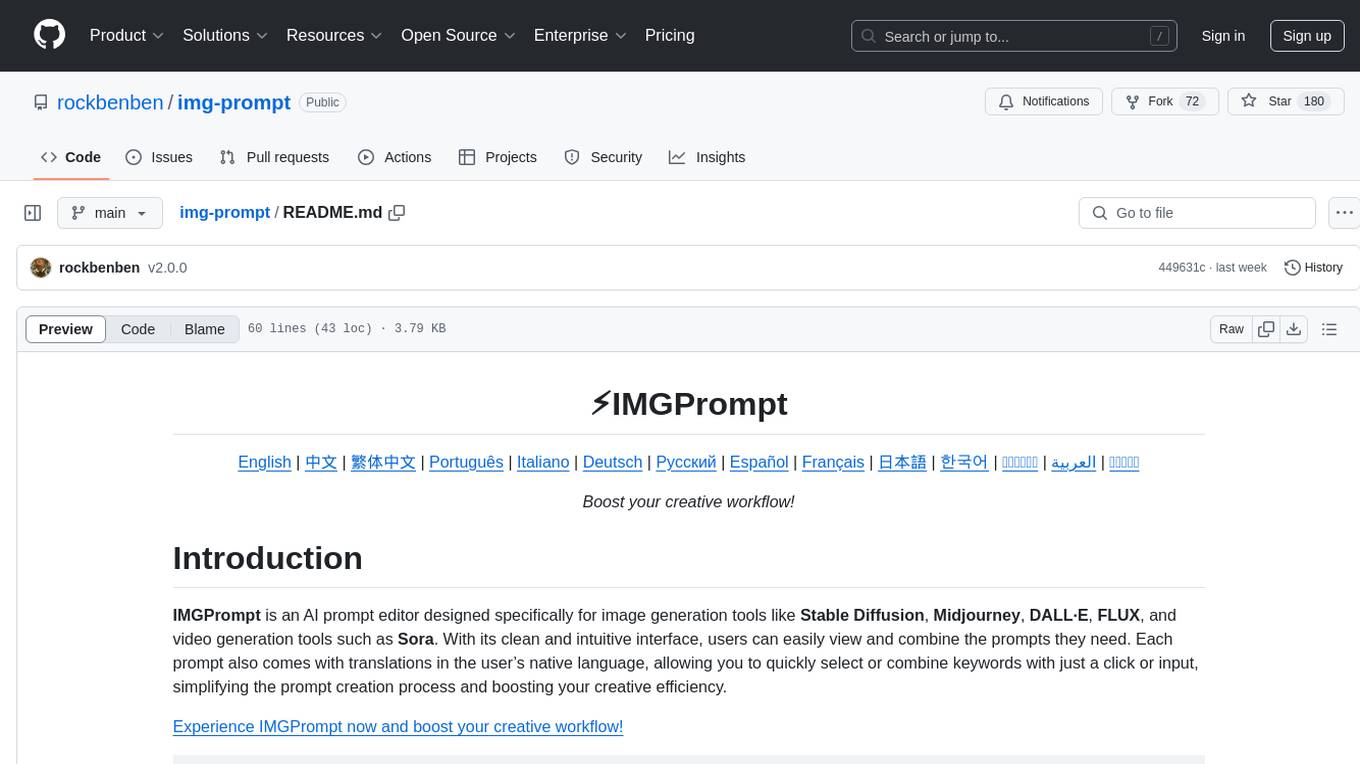Open the Raw file view

(1231, 329)
